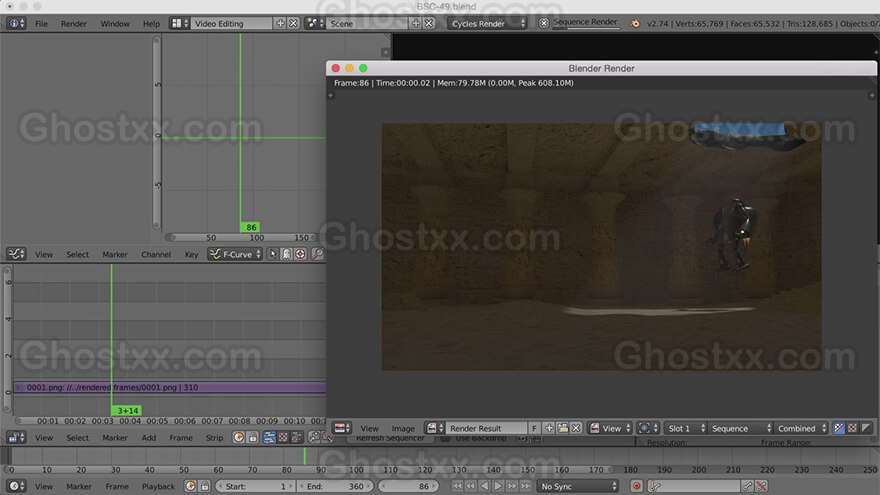The height and width of the screenshot is (495, 880).
Task: Open the Combined pass dropdown
Action: tap(801, 428)
